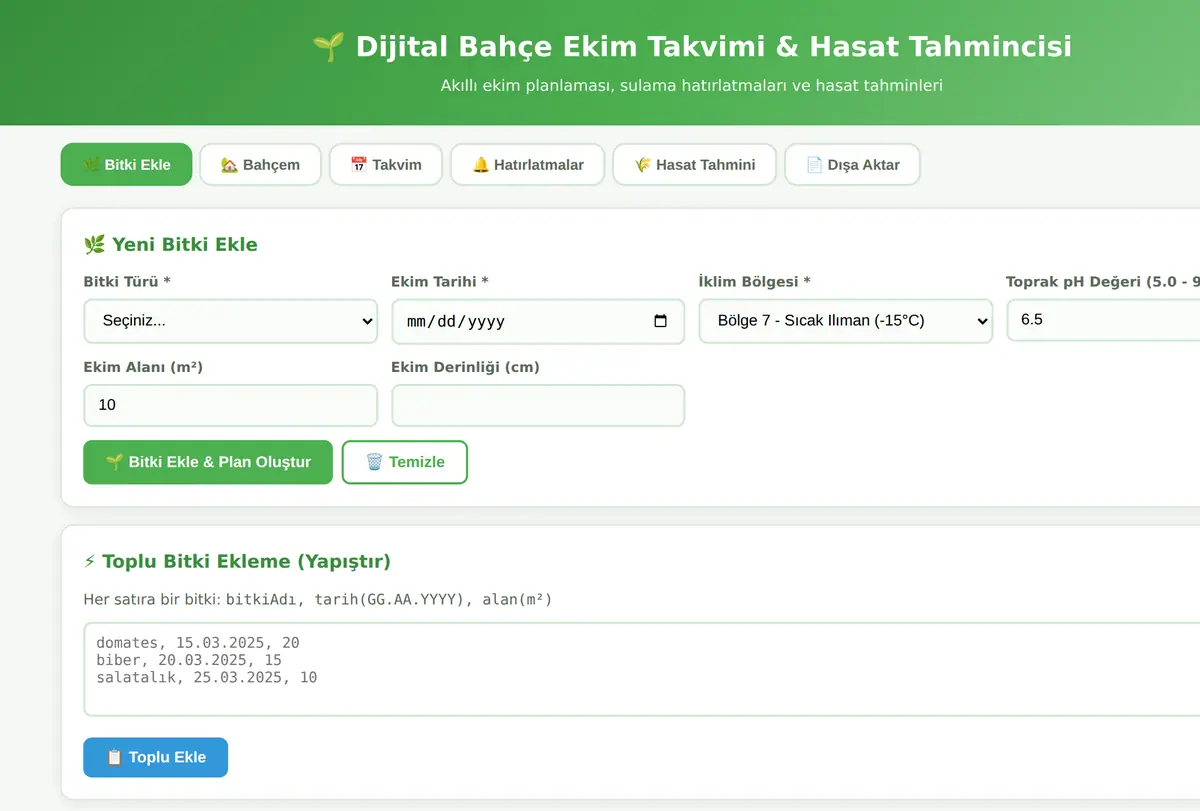The image size is (1200, 811).
Task: Click the 'Ekim Derinliği (cm)' label
Action: coord(465,367)
